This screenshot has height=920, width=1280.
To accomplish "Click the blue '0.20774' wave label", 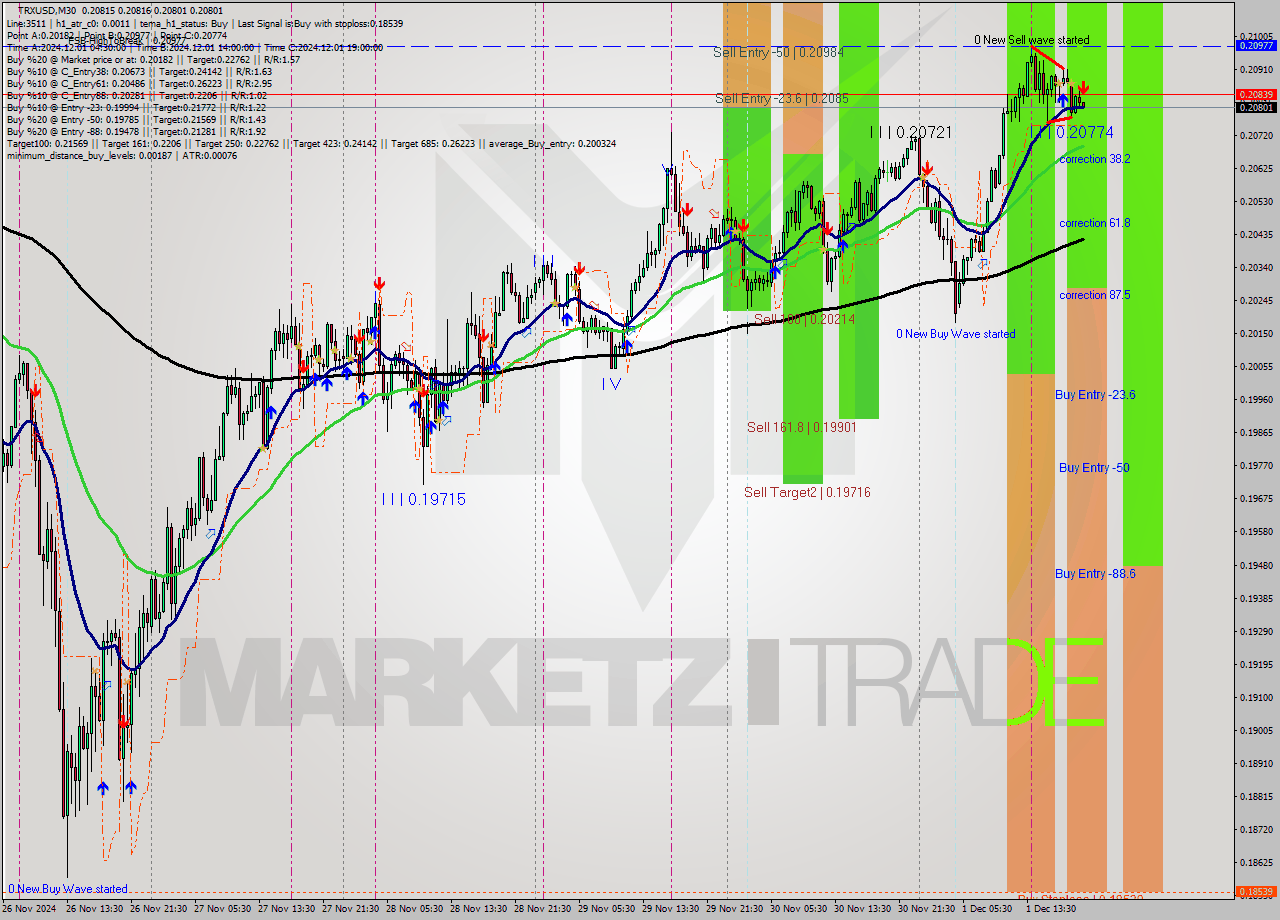I will click(1084, 132).
